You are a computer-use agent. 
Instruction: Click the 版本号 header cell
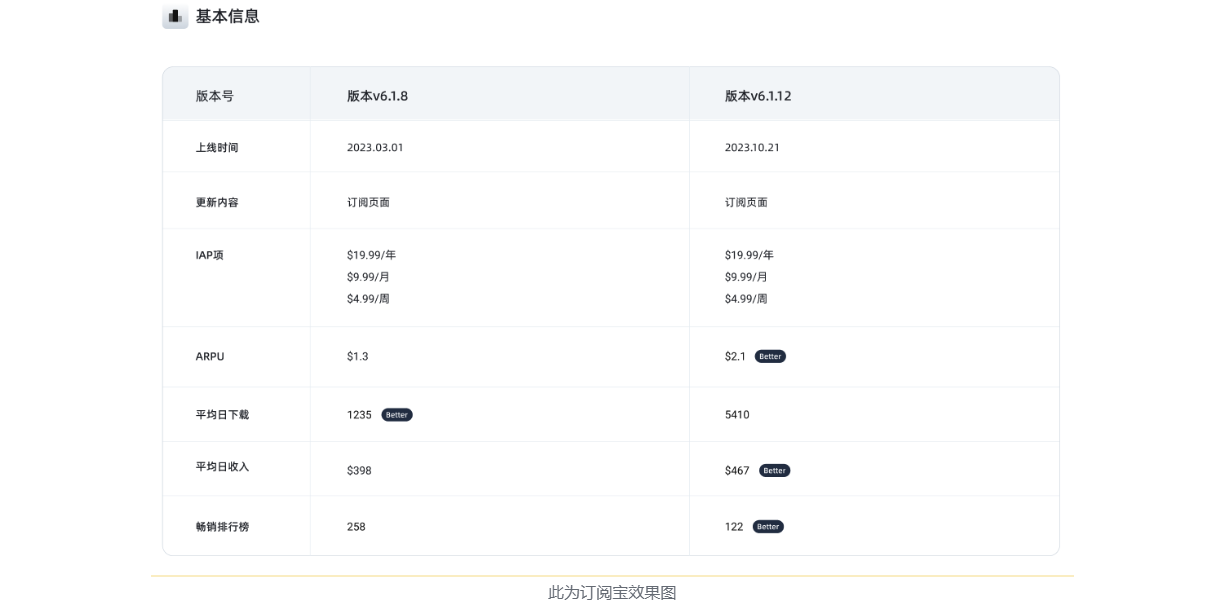coord(214,96)
